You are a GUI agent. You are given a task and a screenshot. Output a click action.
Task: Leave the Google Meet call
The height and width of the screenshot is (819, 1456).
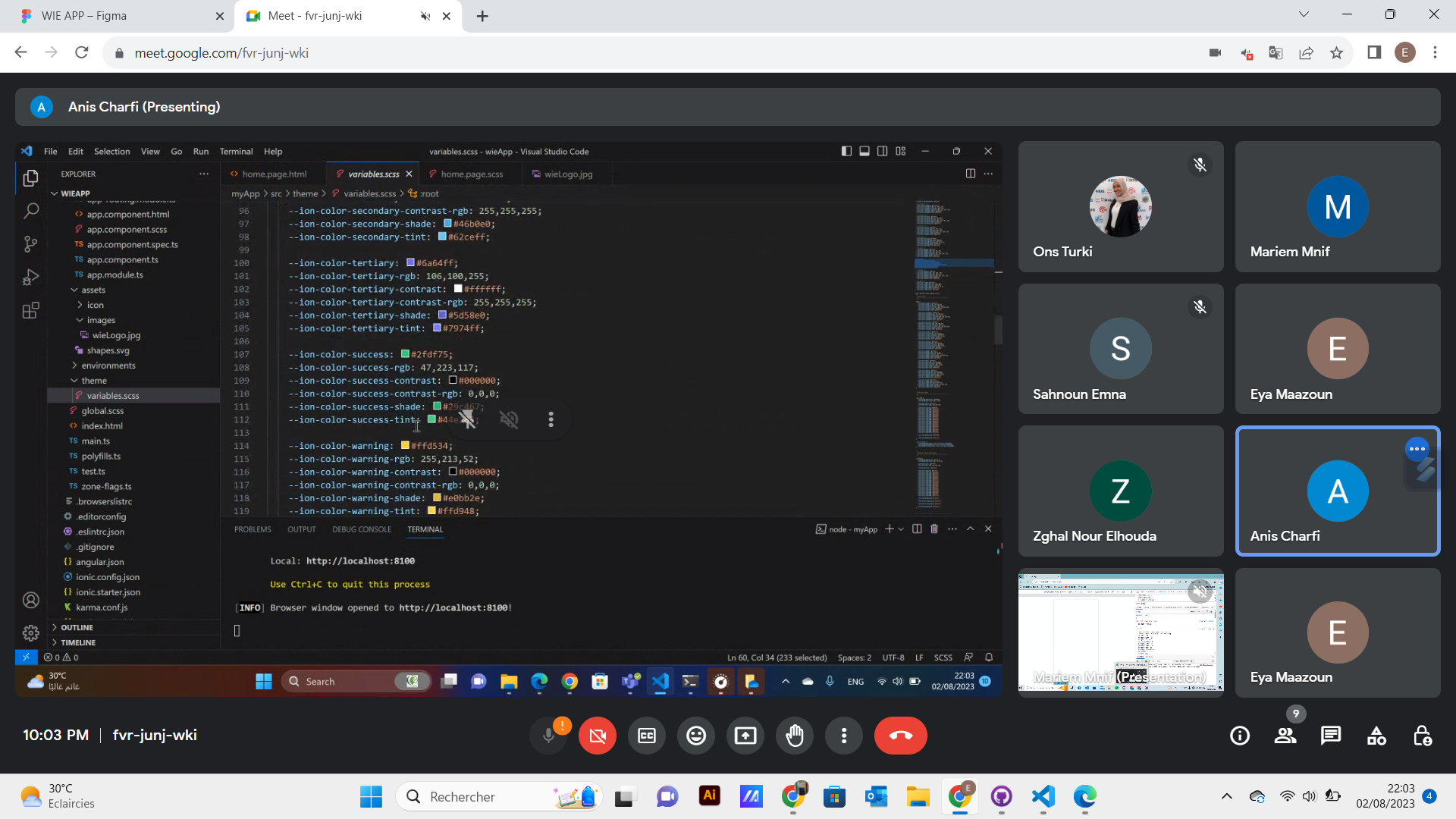[x=900, y=735]
